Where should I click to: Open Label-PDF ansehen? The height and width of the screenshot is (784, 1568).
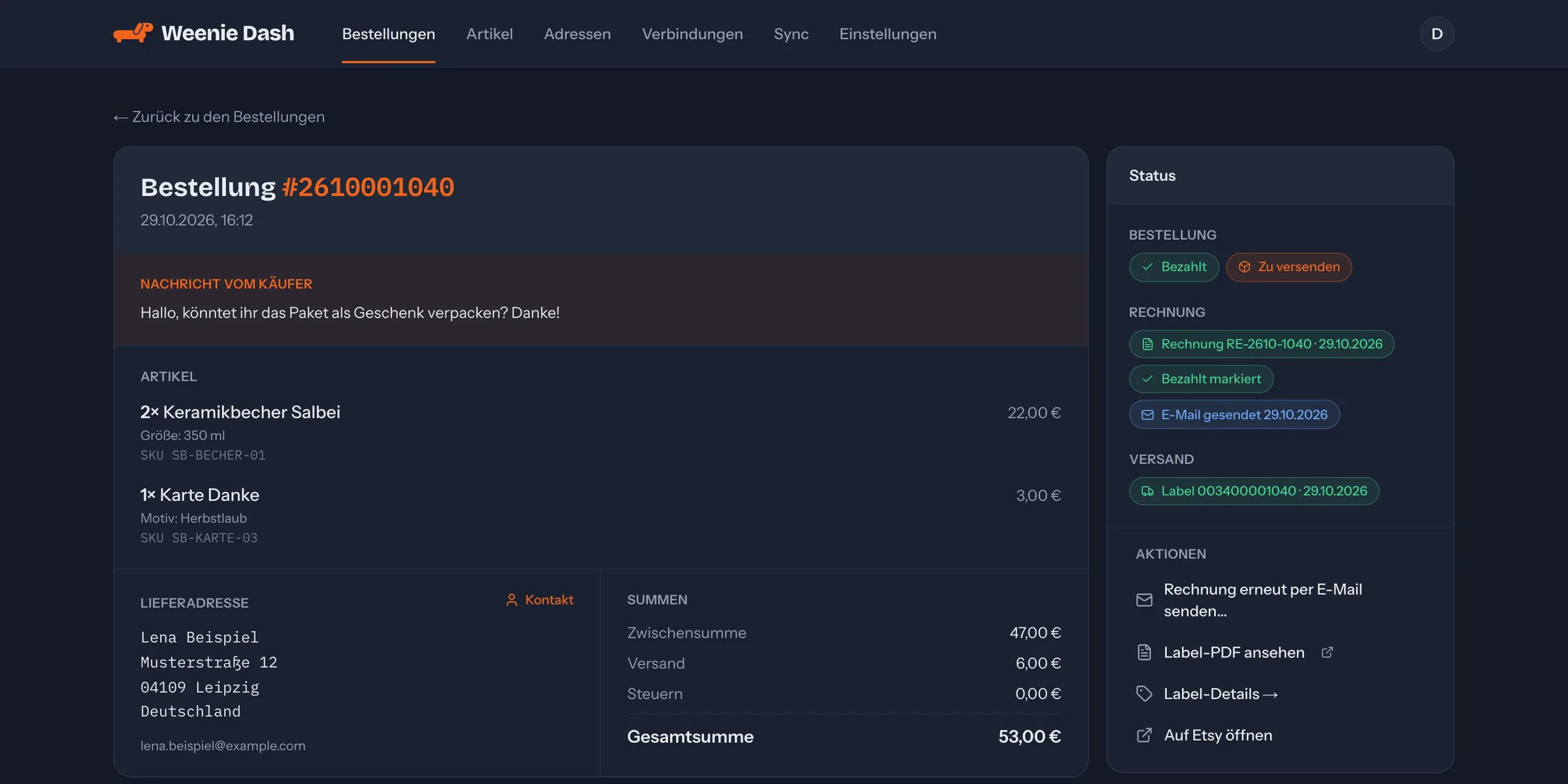[1234, 652]
